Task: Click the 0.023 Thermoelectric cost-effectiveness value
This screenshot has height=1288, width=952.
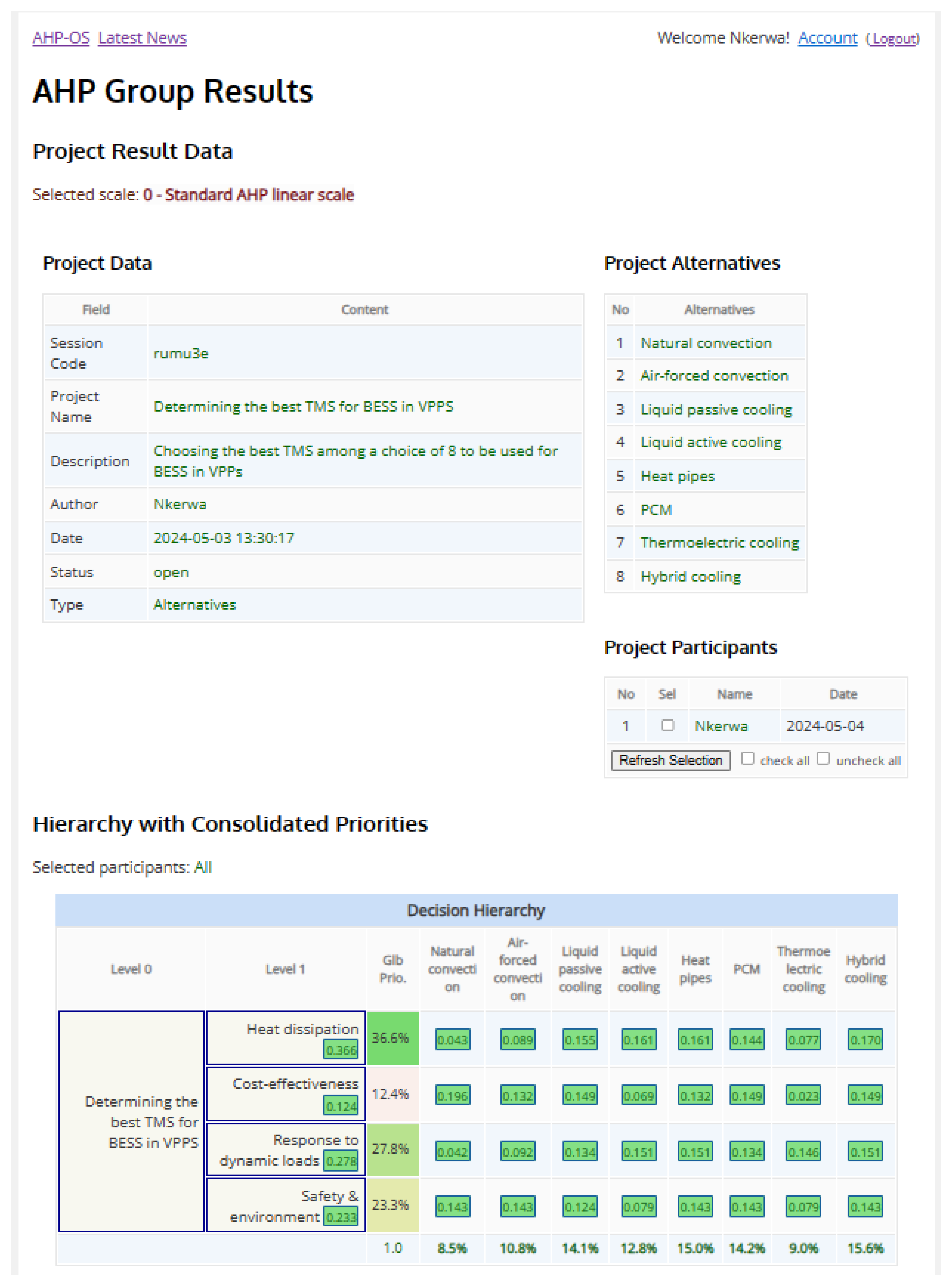Action: (x=803, y=1096)
